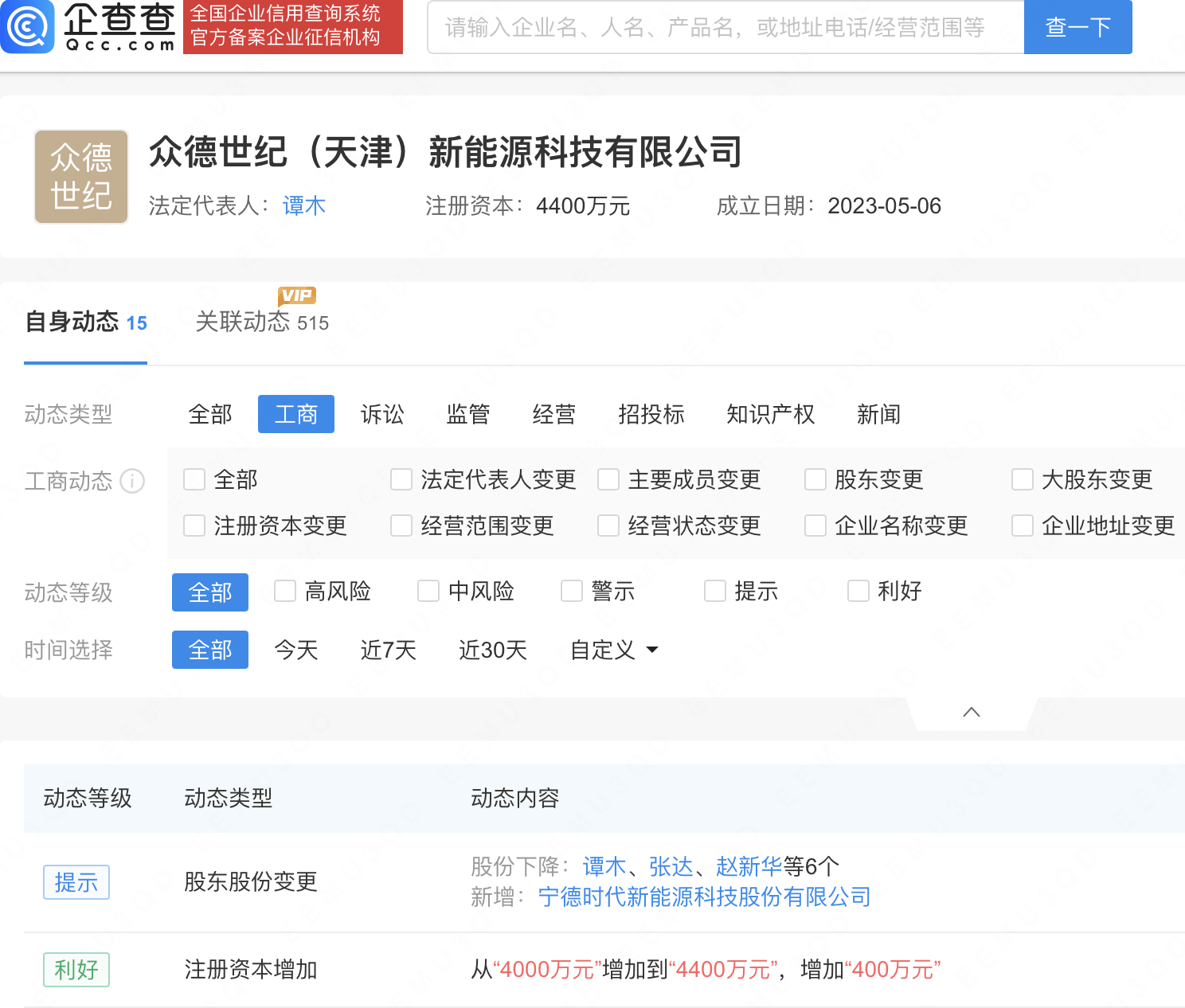The height and width of the screenshot is (1008, 1185).
Task: Open 谭木 link in 股份下降 row
Action: [x=604, y=866]
